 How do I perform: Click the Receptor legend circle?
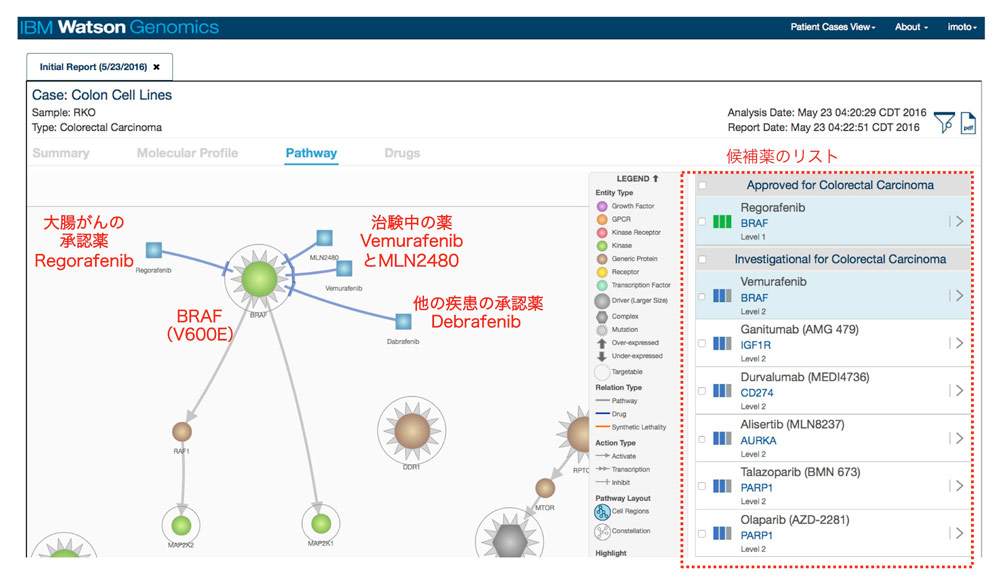tap(601, 272)
